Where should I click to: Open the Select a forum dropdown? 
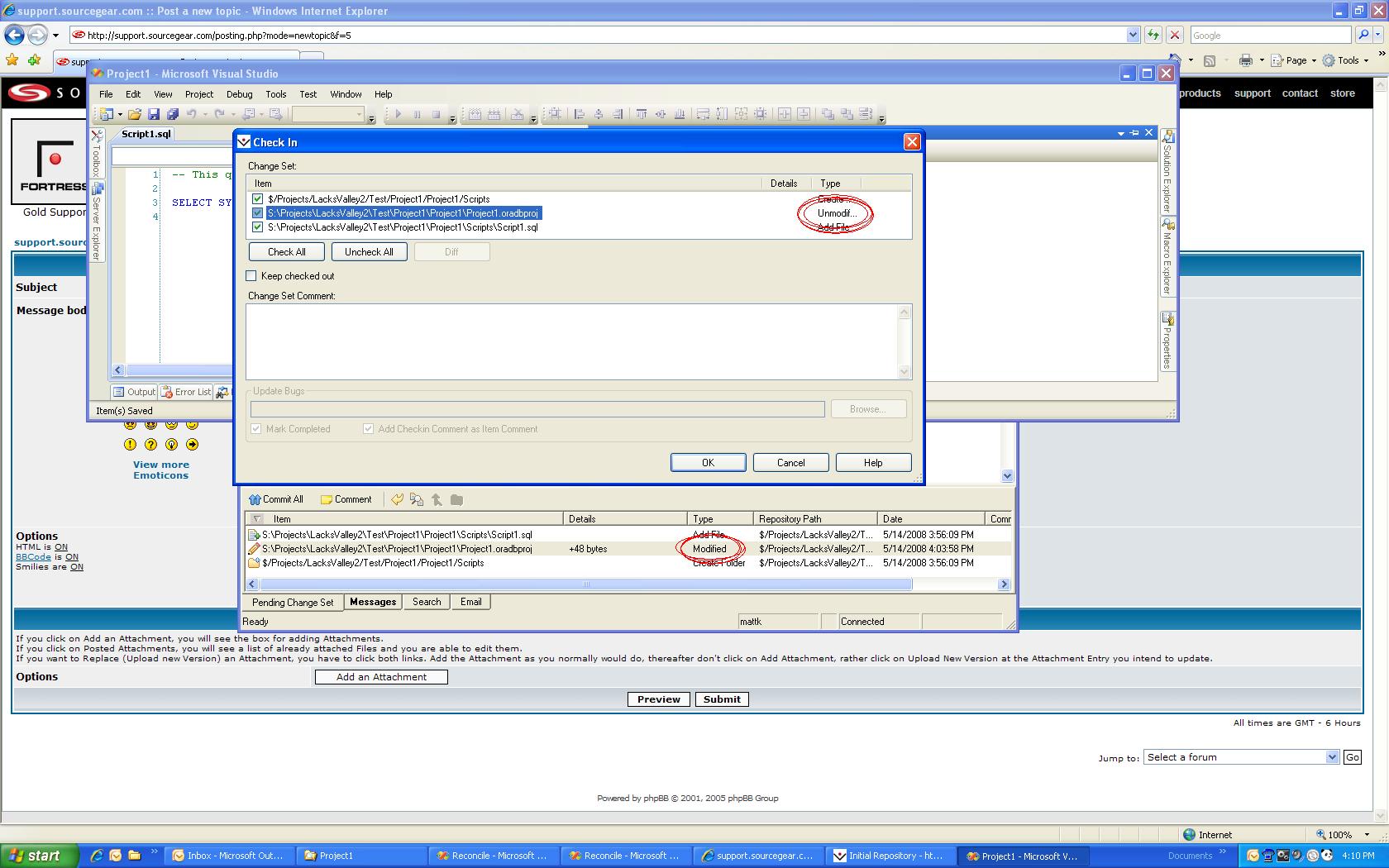(x=1241, y=757)
